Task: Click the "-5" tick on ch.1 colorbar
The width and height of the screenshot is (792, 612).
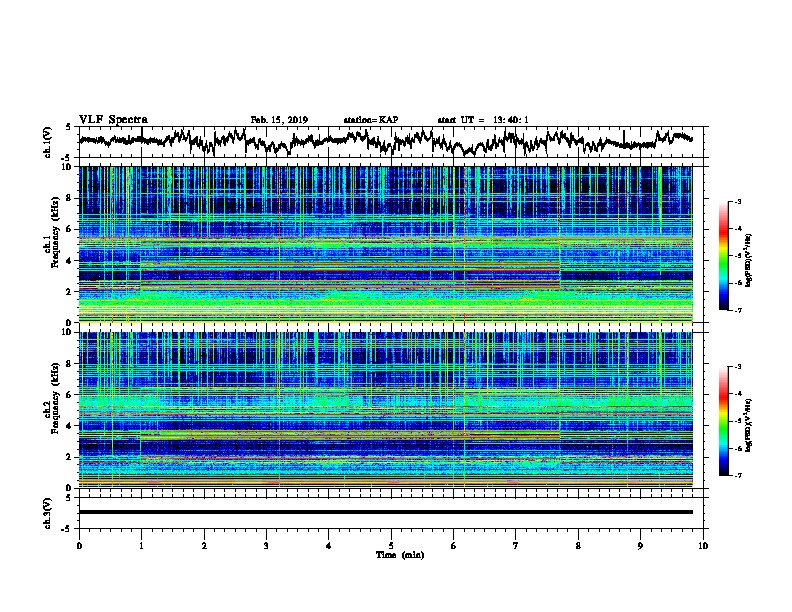Action: click(x=738, y=256)
